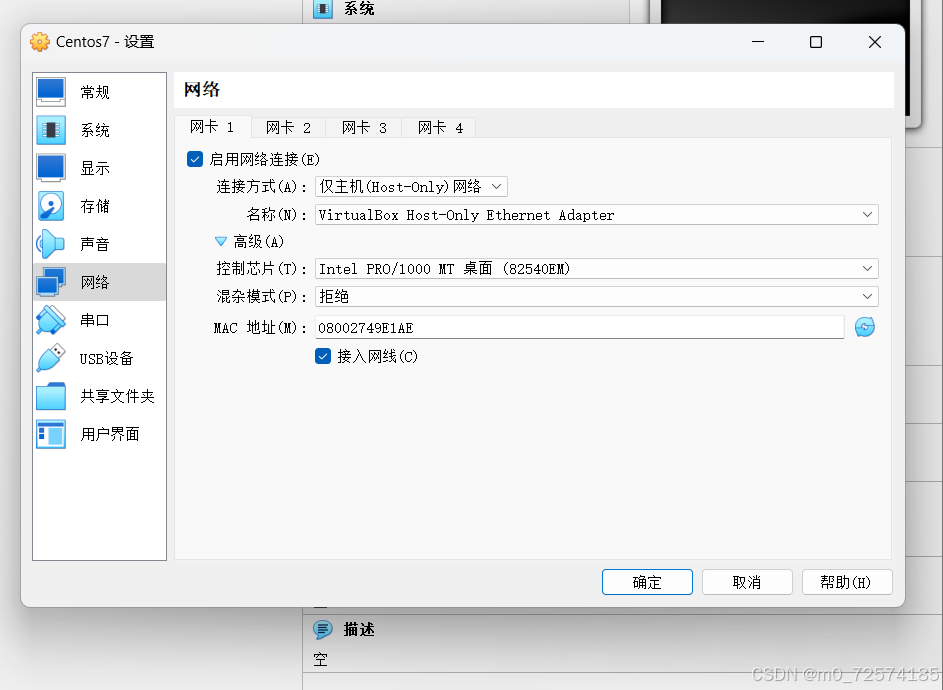Click the 系统 chip icon in background window

point(323,8)
